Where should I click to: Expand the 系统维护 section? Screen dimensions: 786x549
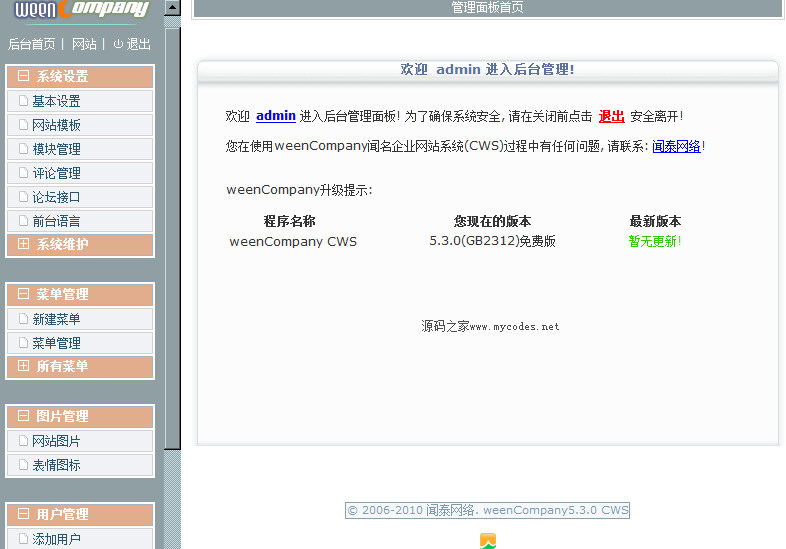coord(23,244)
